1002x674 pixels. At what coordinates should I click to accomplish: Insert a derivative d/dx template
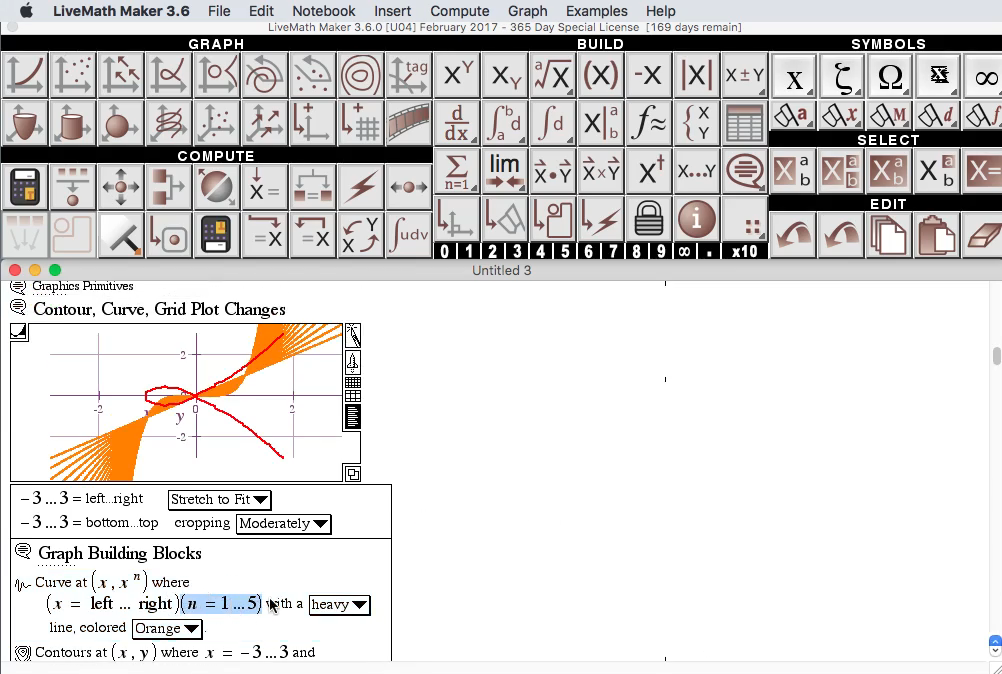[456, 122]
